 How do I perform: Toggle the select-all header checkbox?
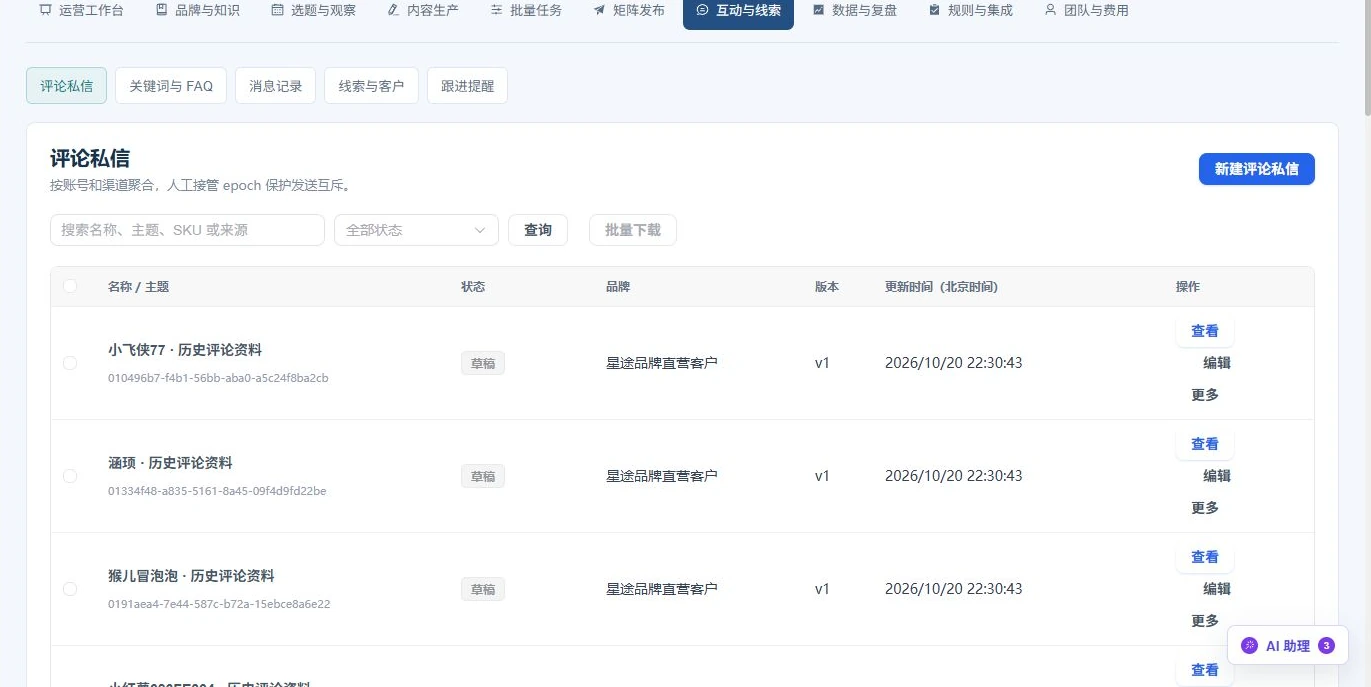pyautogui.click(x=70, y=286)
